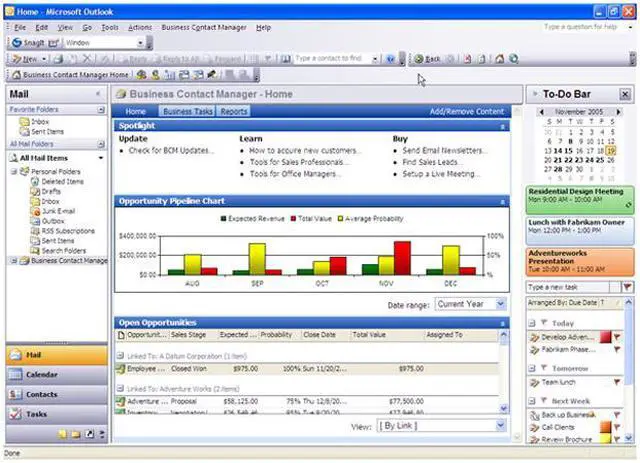Open the All Mail Items dropdown
Viewport: 640px width, 463px height.
point(101,158)
